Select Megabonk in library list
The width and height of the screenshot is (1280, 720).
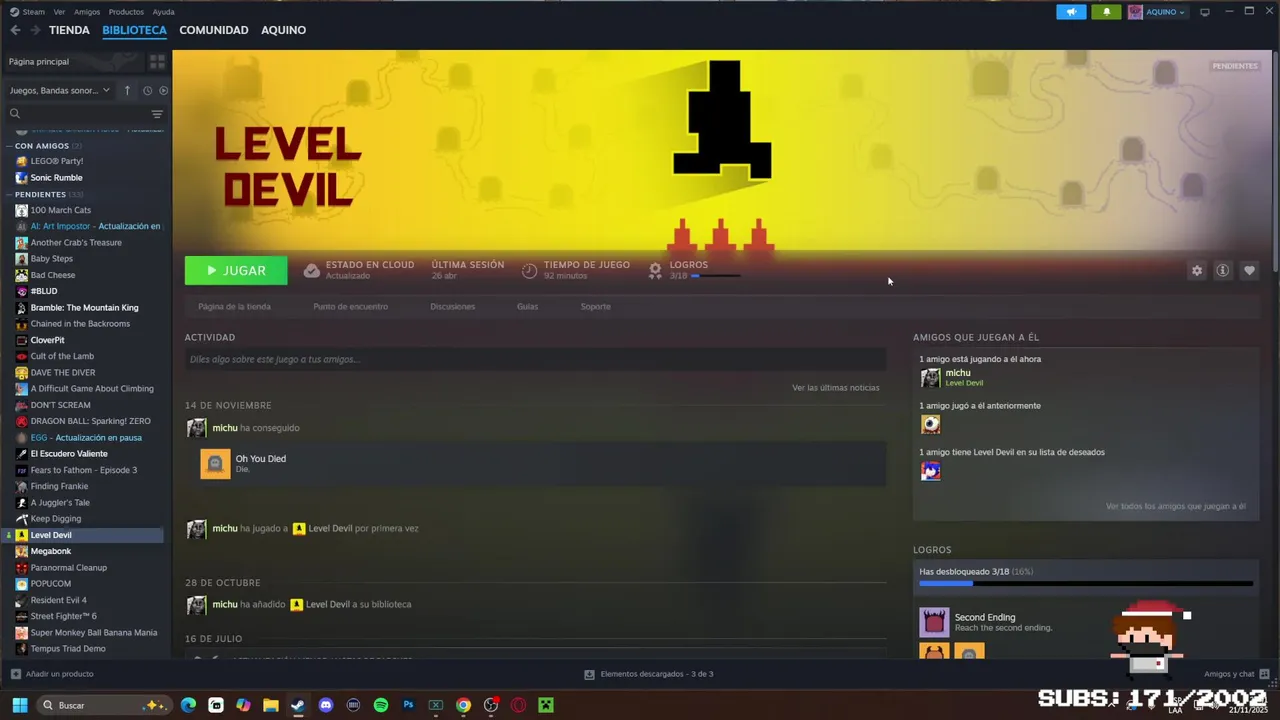pos(50,551)
